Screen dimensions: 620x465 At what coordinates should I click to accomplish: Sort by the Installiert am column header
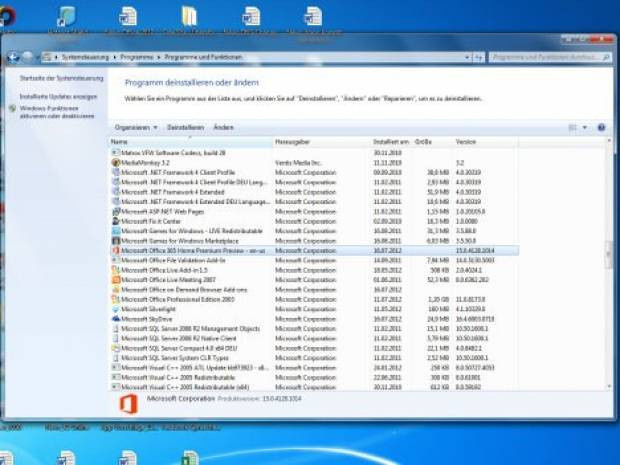[x=391, y=142]
